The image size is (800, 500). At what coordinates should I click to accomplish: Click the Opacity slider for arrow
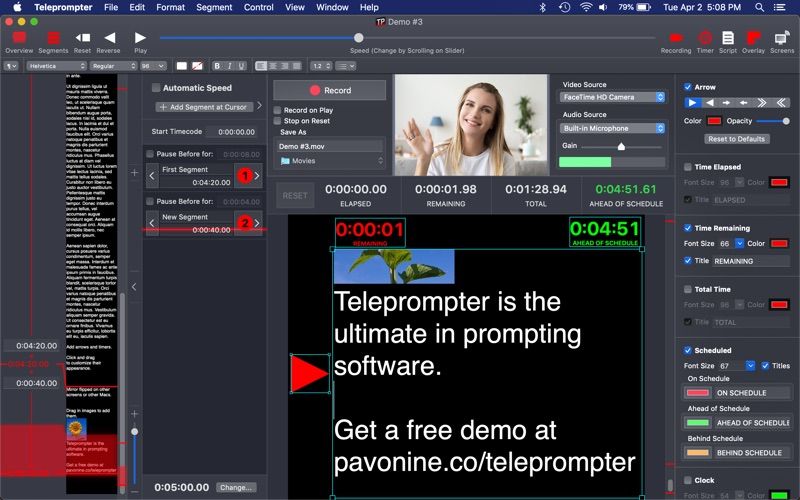773,121
